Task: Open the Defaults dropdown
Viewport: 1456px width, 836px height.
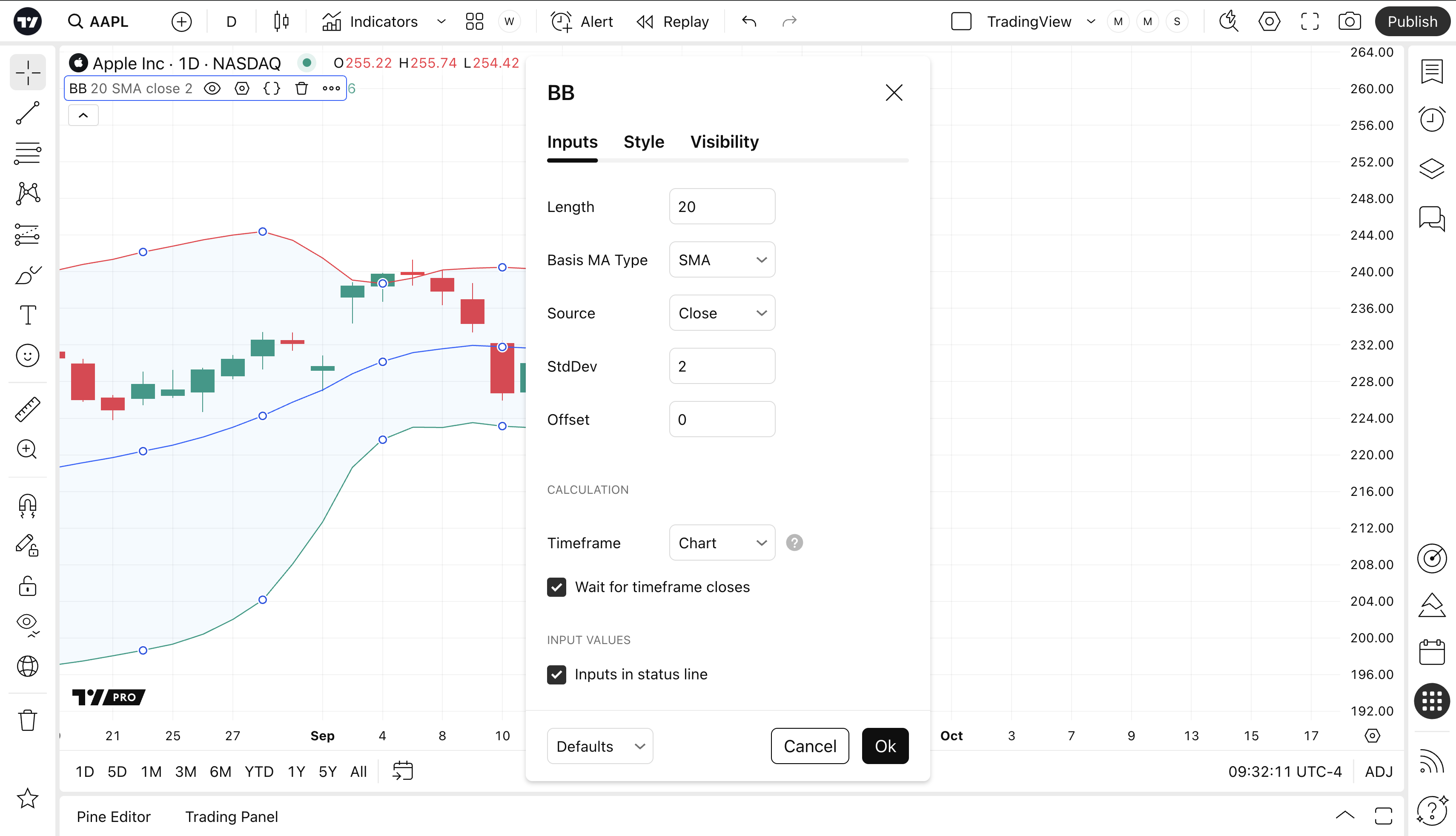Action: click(x=599, y=746)
